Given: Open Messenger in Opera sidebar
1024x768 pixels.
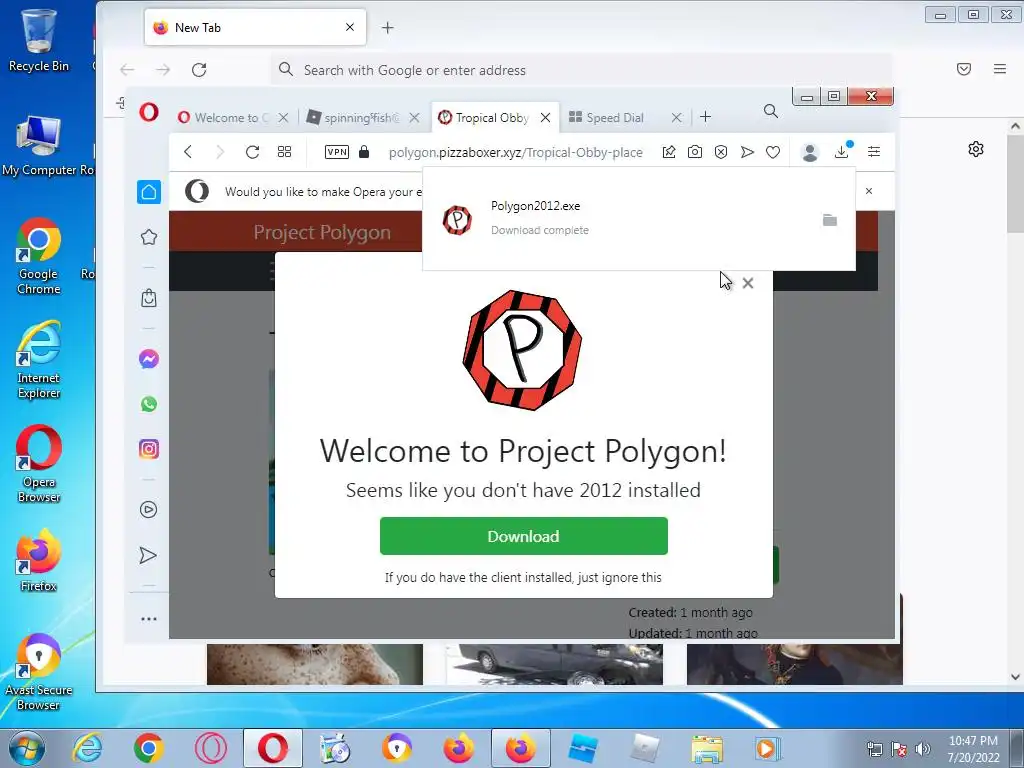Looking at the screenshot, I should [x=149, y=359].
